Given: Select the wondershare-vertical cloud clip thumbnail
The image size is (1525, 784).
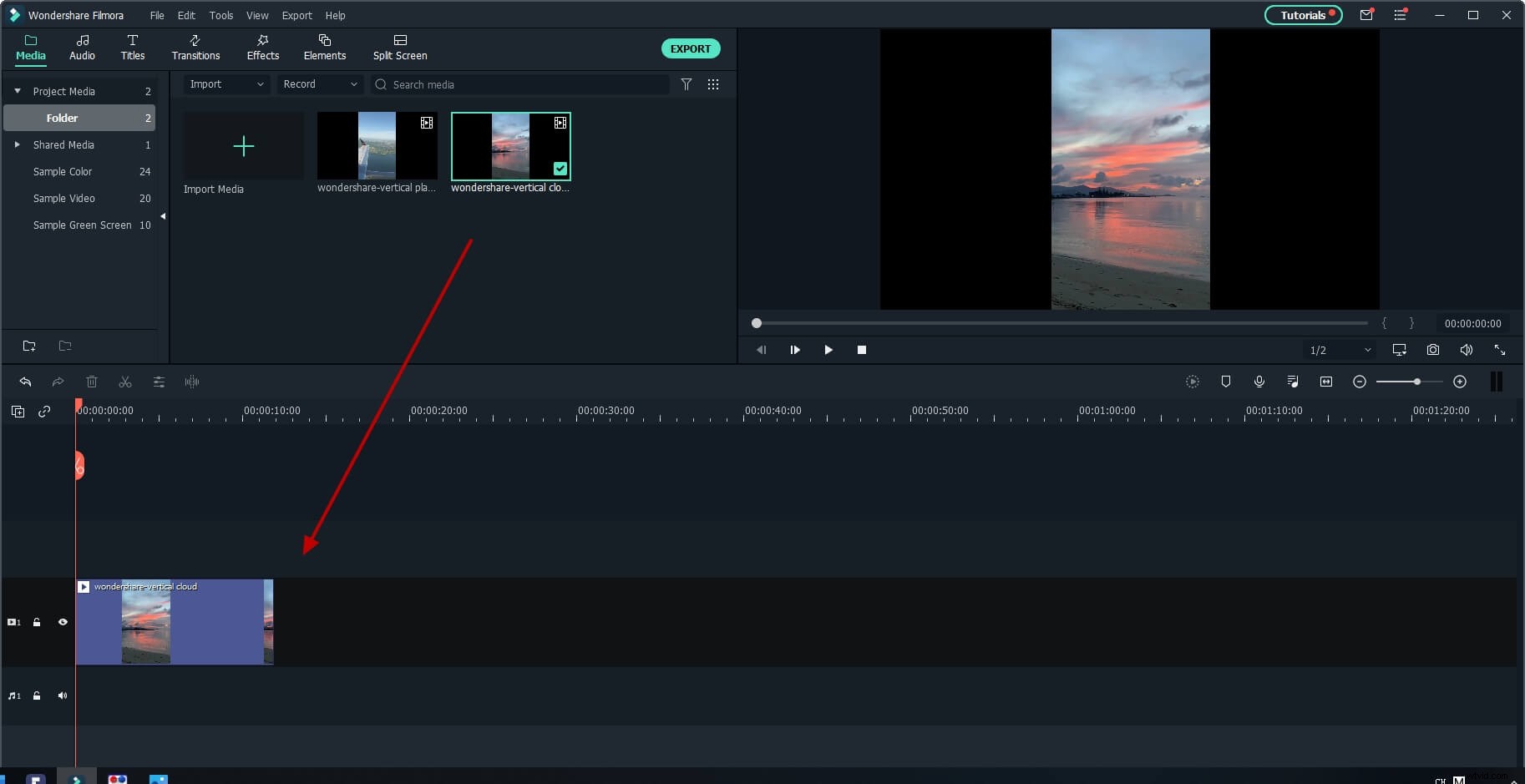Looking at the screenshot, I should (x=510, y=146).
